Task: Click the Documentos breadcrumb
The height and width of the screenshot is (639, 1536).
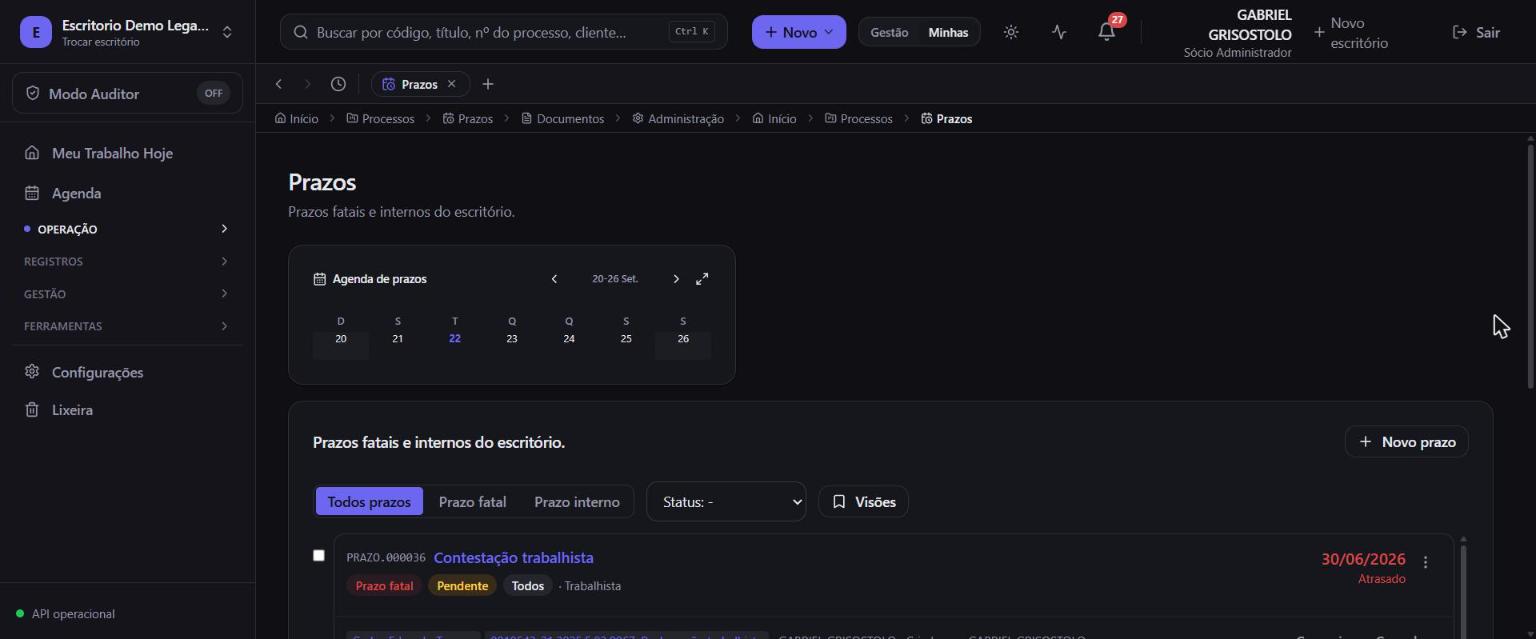Action: tap(562, 118)
